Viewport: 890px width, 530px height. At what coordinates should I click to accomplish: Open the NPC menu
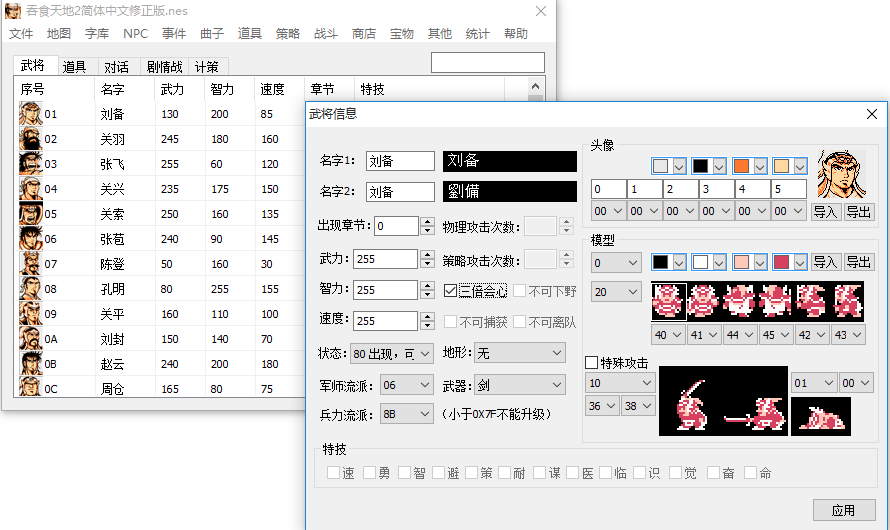(x=135, y=33)
